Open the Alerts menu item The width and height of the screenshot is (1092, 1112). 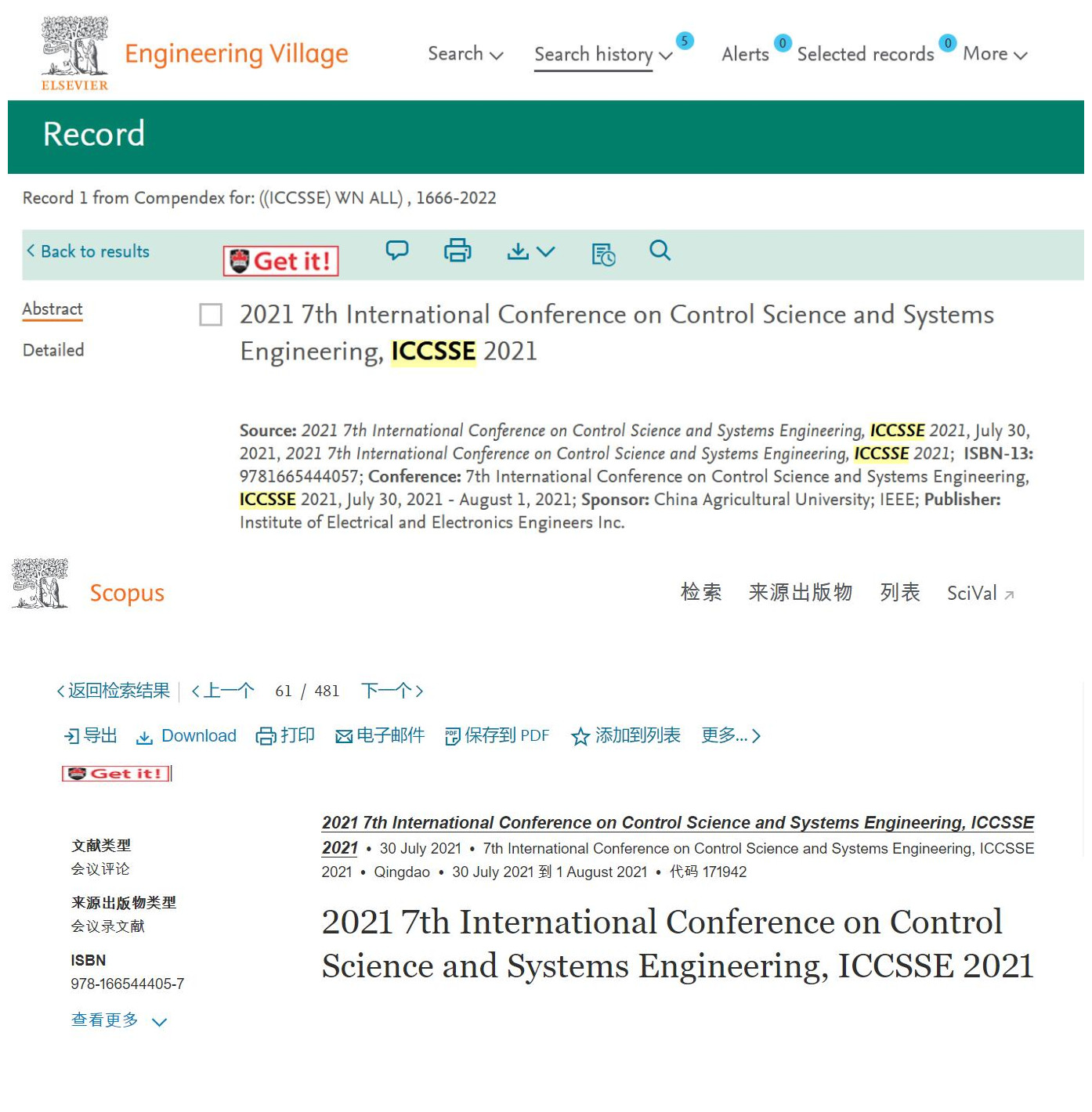tap(745, 54)
